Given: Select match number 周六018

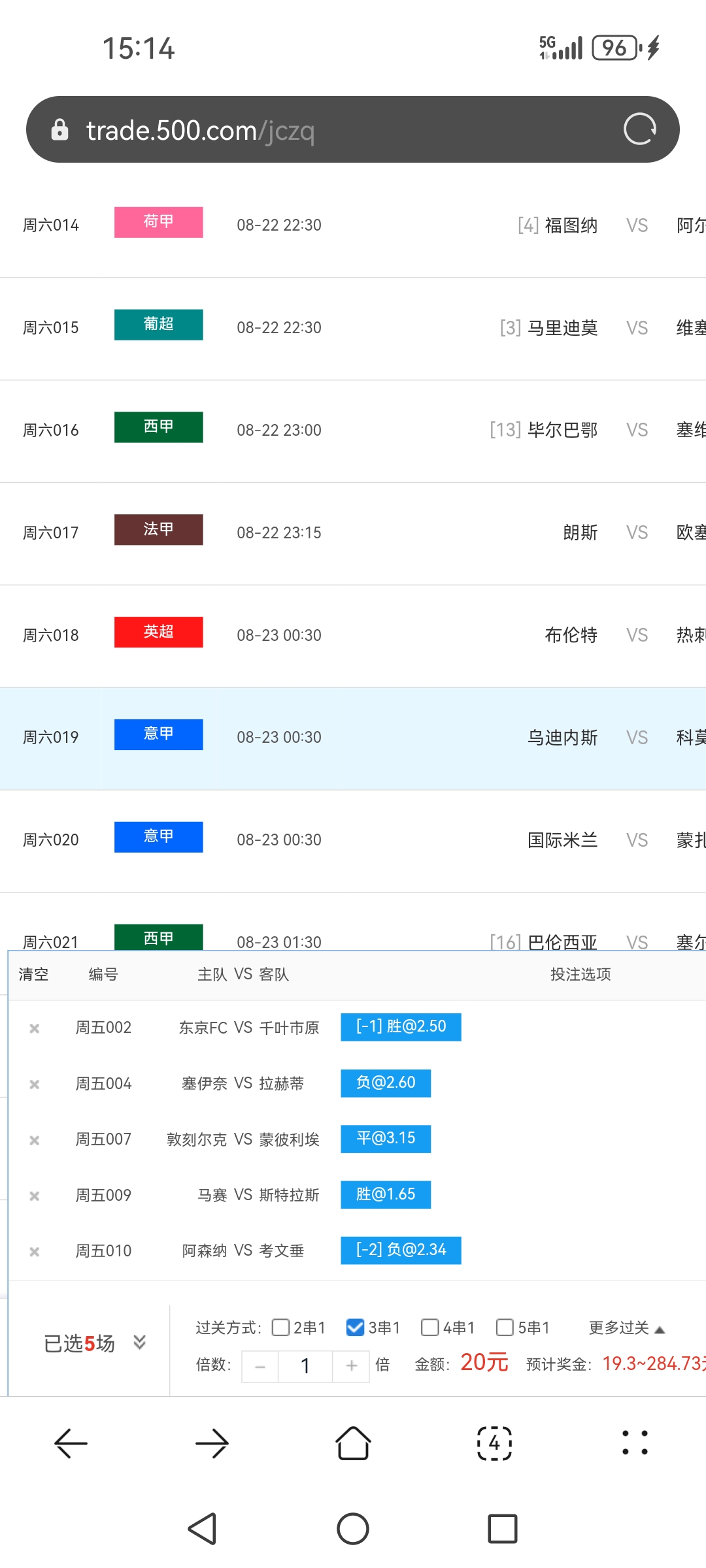Looking at the screenshot, I should (51, 635).
